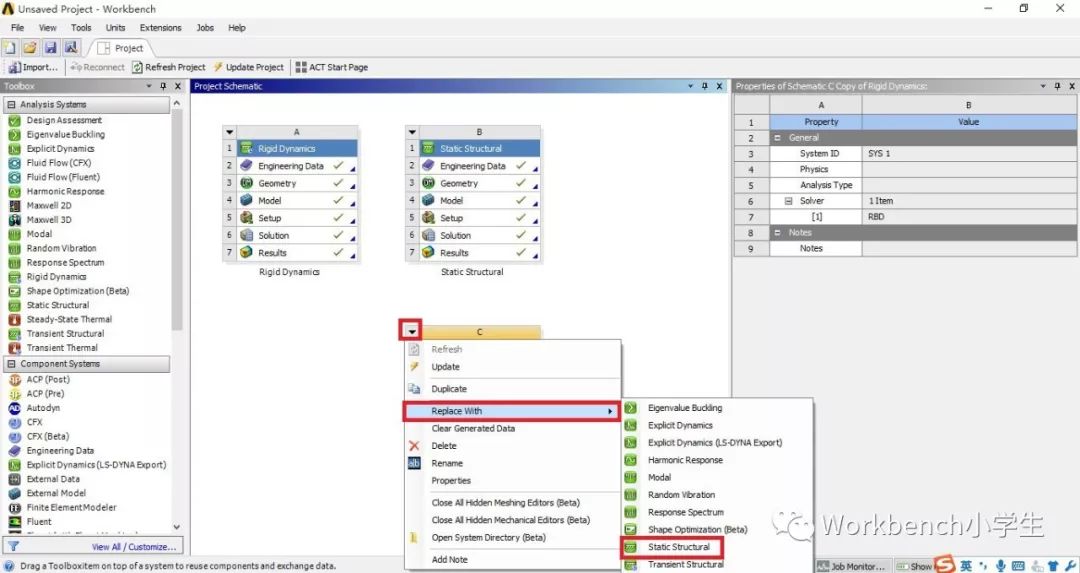
Task: Collapse the Notes property group
Action: point(778,233)
